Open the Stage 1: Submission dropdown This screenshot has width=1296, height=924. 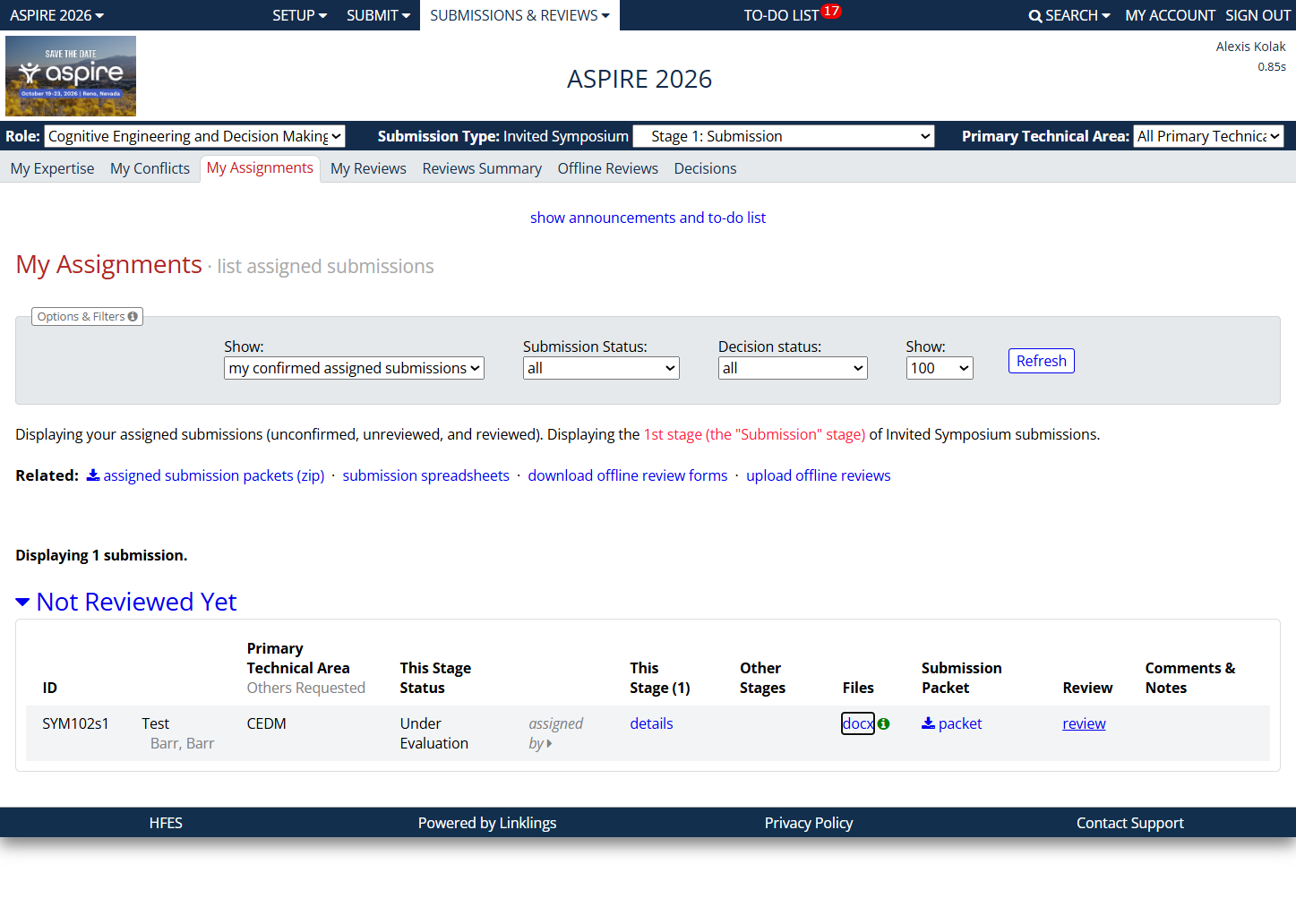[x=784, y=136]
